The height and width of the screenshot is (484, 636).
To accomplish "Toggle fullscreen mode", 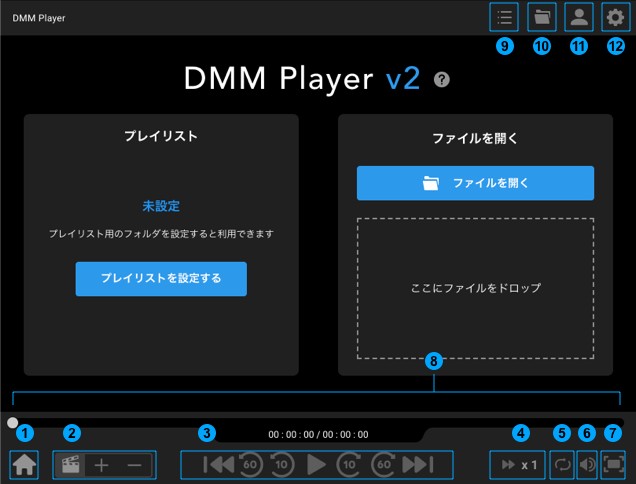I will 613,465.
